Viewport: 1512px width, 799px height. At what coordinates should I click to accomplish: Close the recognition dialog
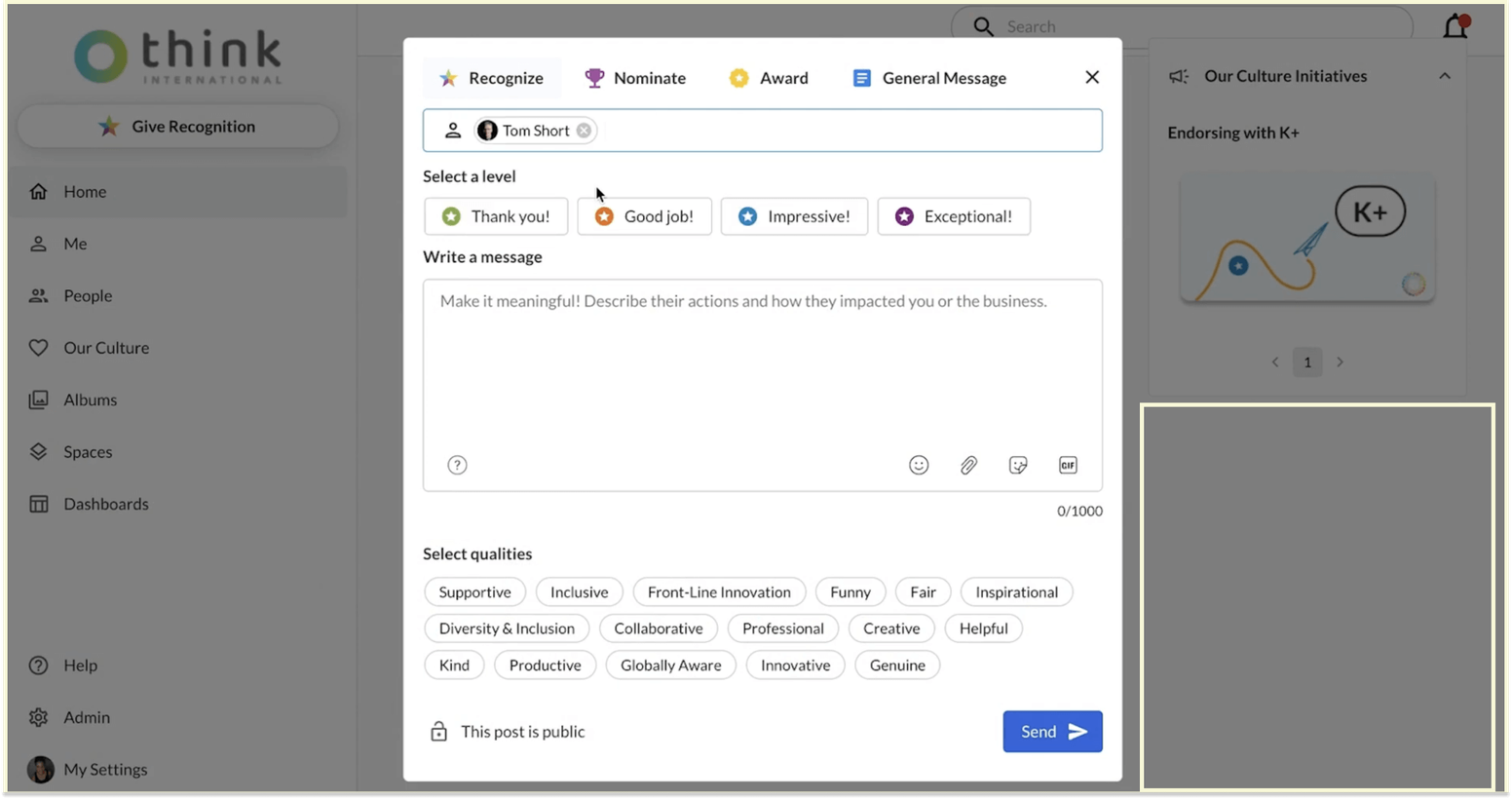[x=1092, y=77]
